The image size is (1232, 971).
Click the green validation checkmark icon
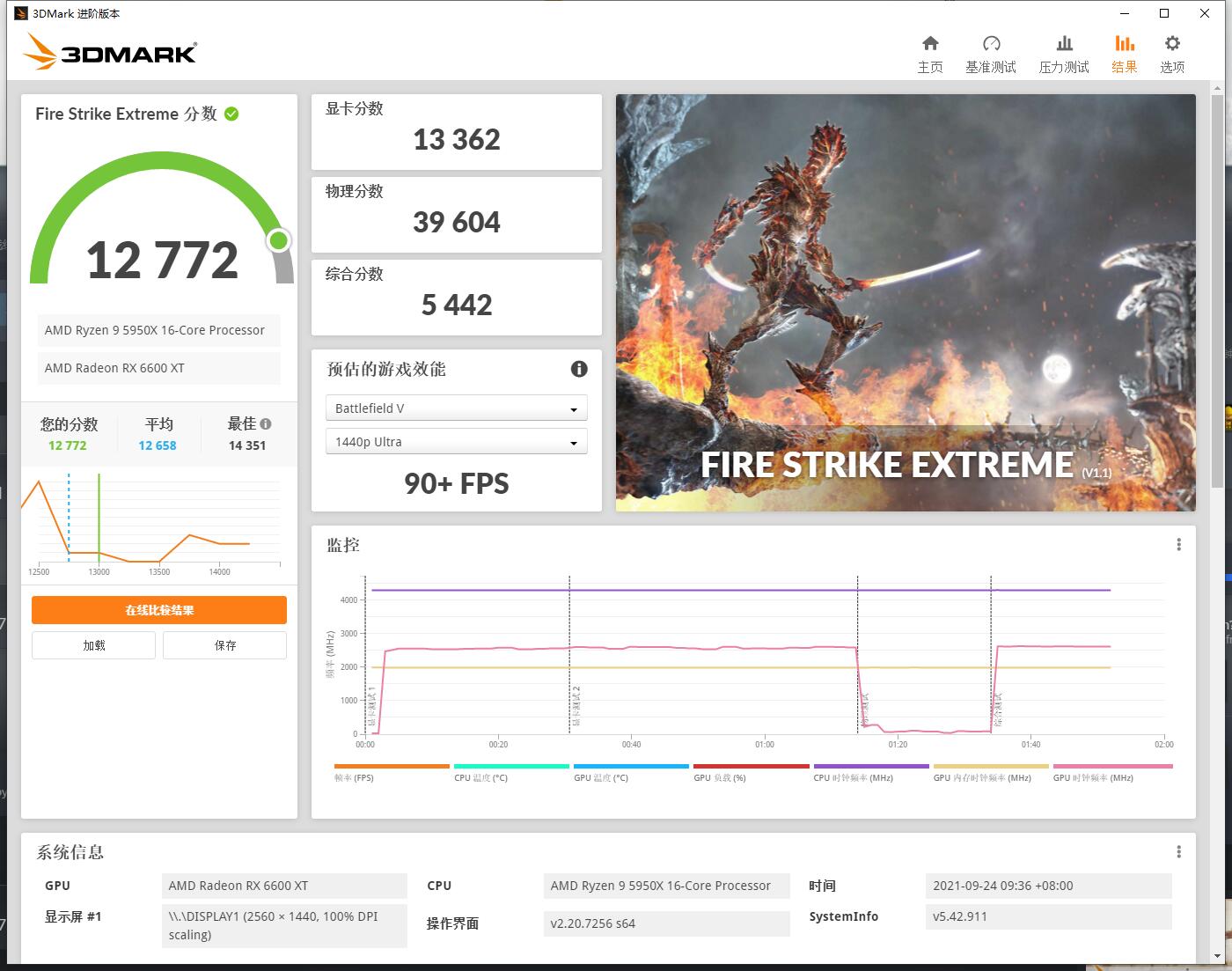coord(231,114)
